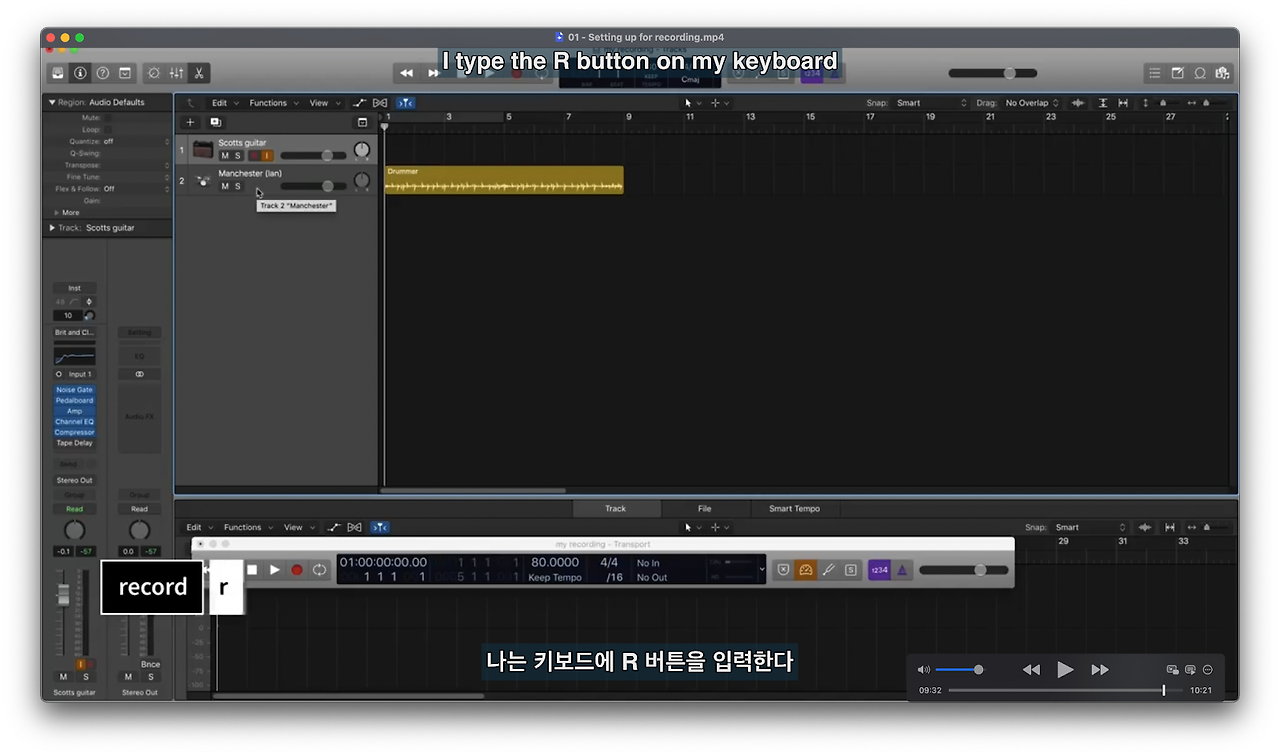Click the Bnce button on Stereo Out

click(x=150, y=664)
